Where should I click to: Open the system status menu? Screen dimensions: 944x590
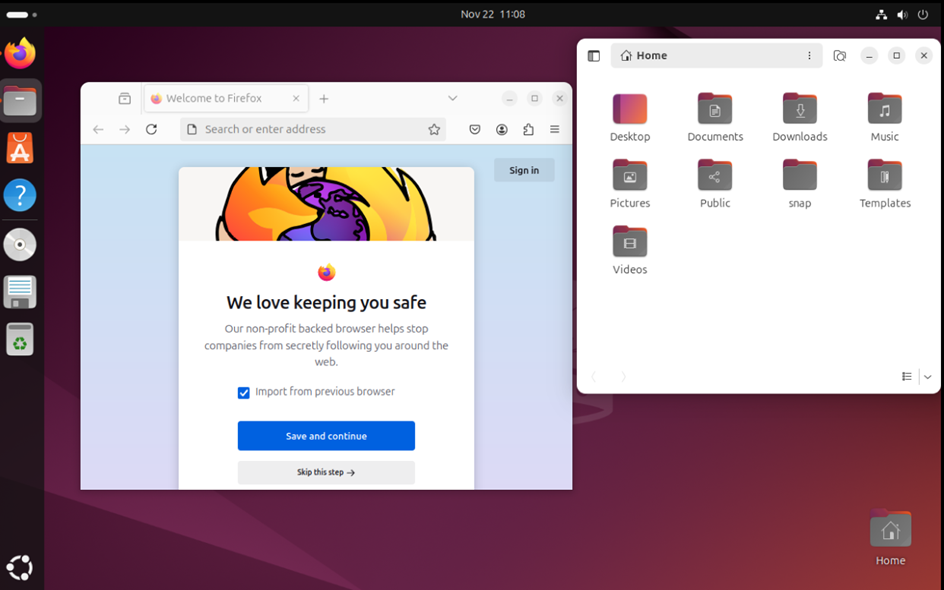click(901, 14)
